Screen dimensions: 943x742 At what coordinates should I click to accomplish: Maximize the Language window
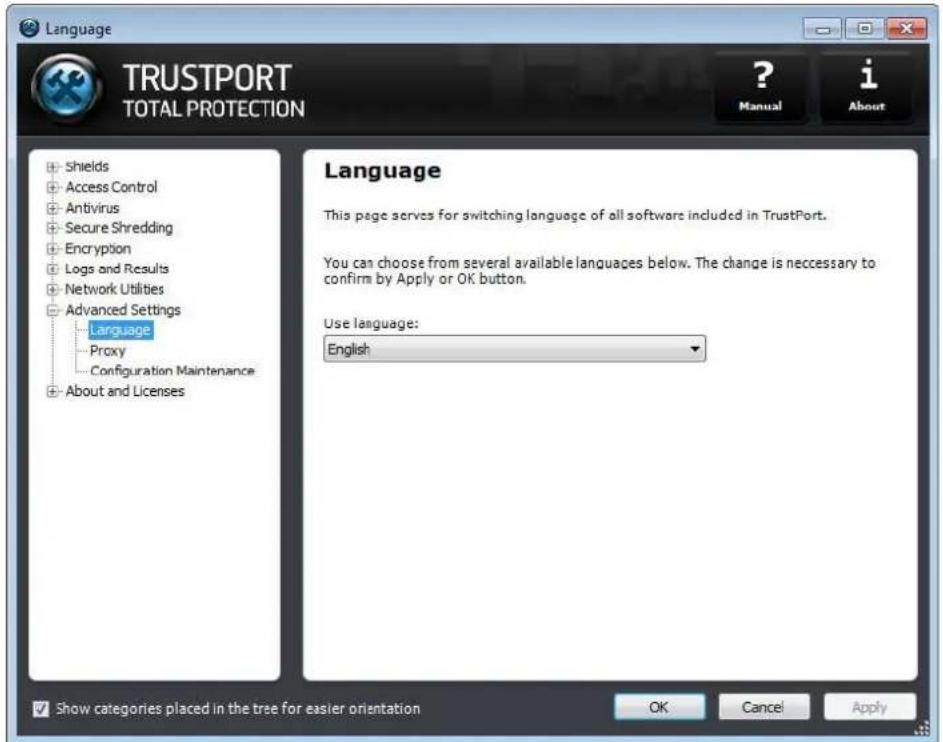pos(864,28)
